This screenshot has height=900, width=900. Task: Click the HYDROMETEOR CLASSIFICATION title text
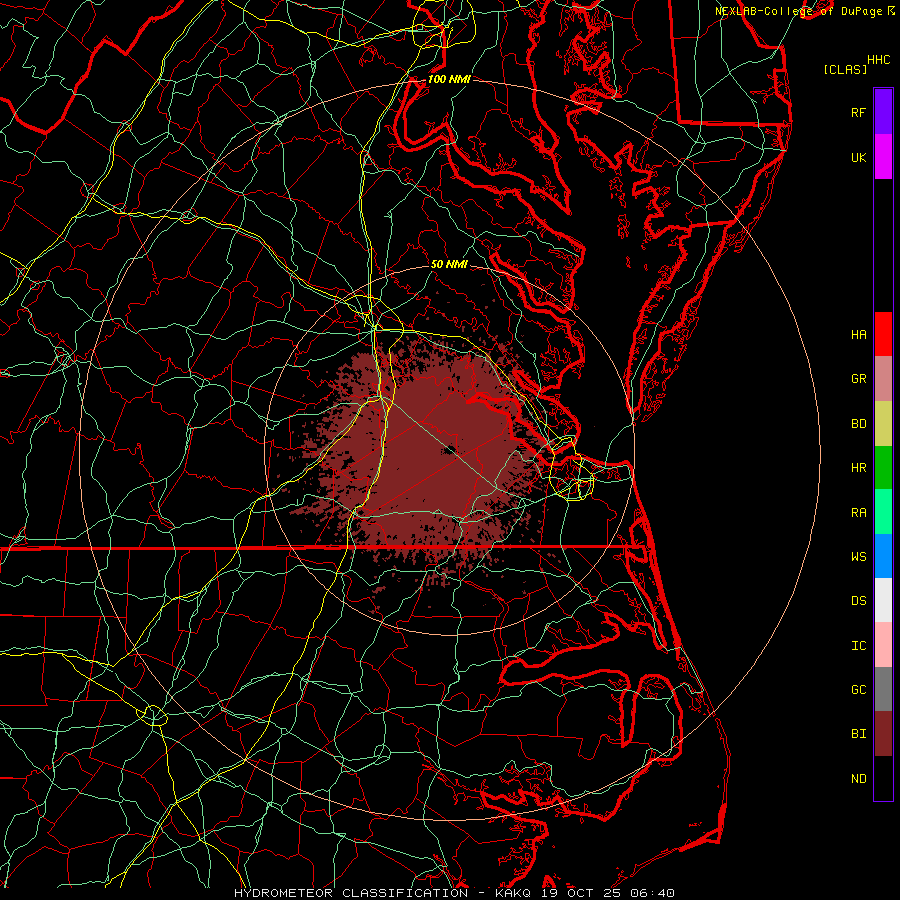coord(351,893)
